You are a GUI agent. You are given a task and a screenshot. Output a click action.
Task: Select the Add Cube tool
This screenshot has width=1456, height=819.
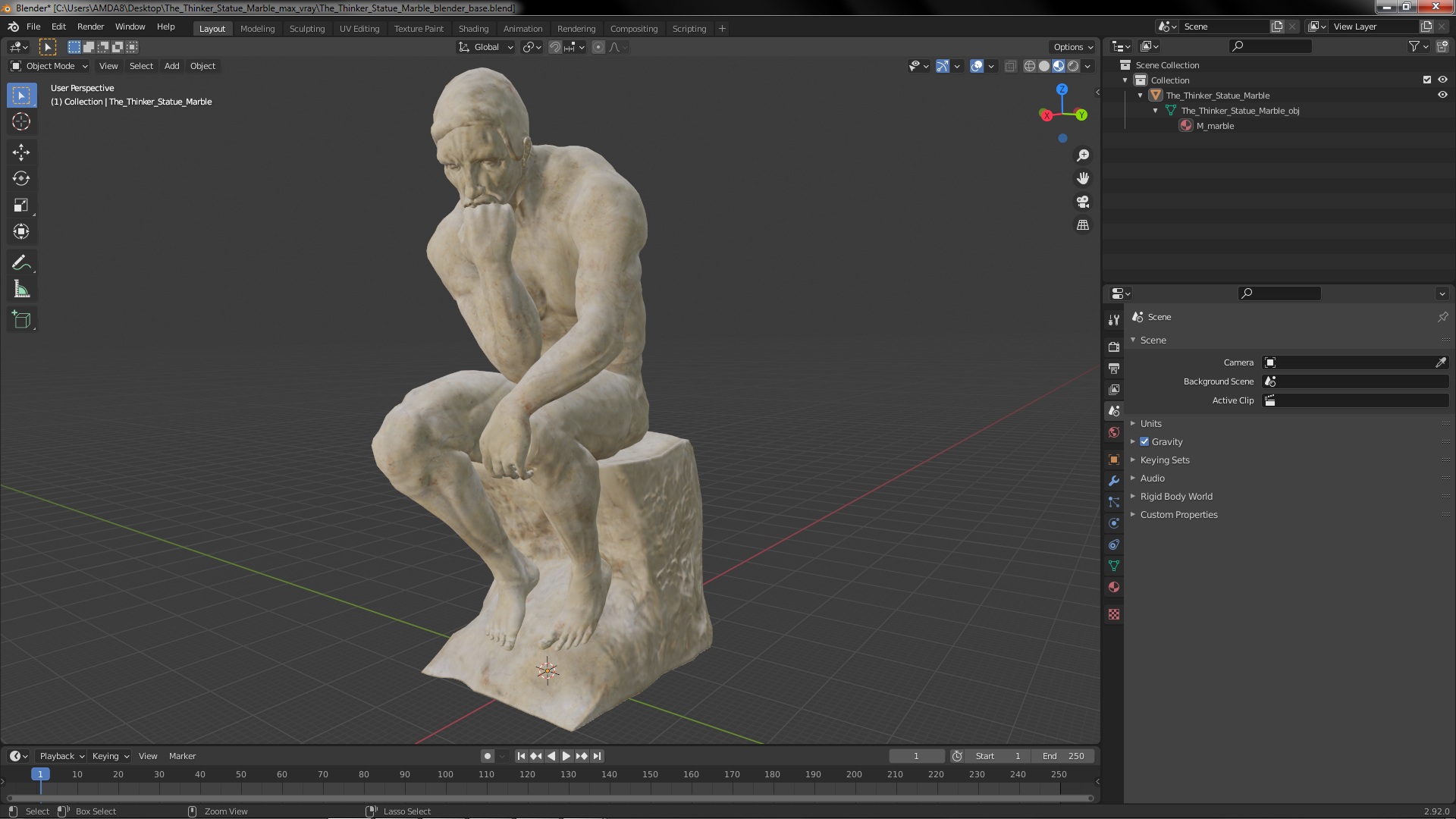(21, 320)
